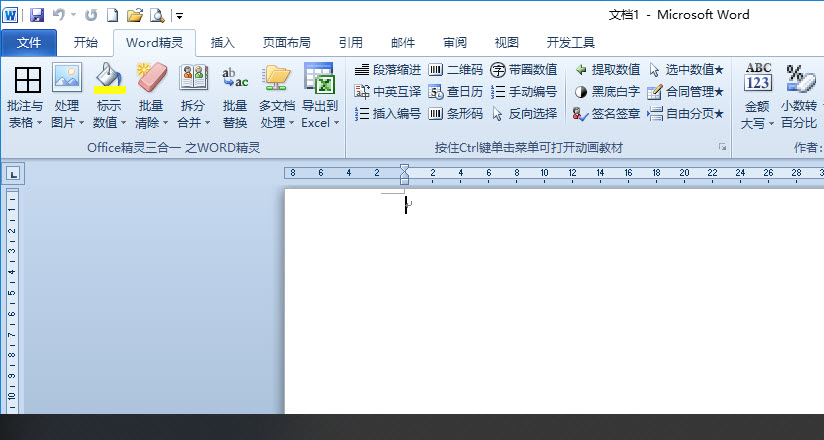
Task: Click the 金额大写 ABC 123 icon
Action: click(x=758, y=77)
